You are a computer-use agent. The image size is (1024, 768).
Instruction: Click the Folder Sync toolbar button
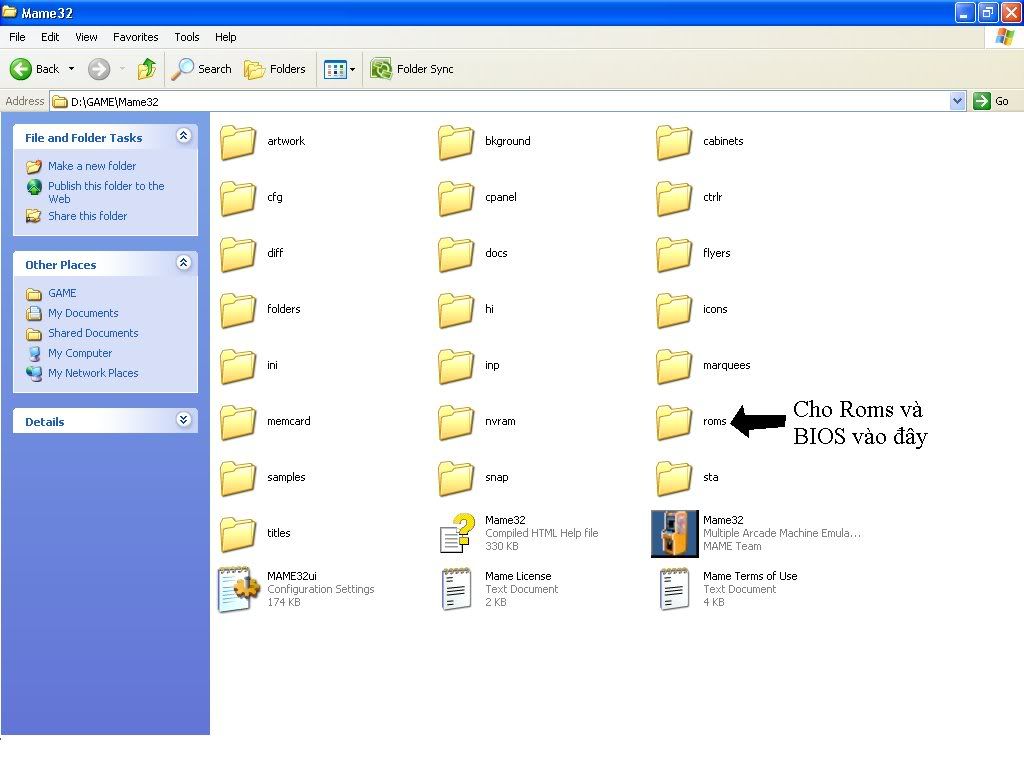click(x=411, y=69)
